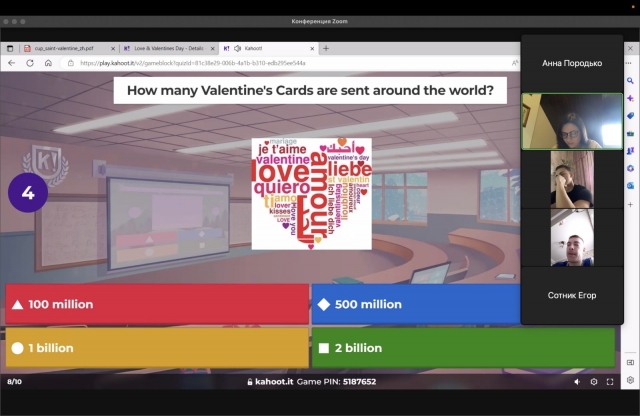The width and height of the screenshot is (640, 416).
Task: Select Анна Породько participant tile
Action: click(572, 63)
